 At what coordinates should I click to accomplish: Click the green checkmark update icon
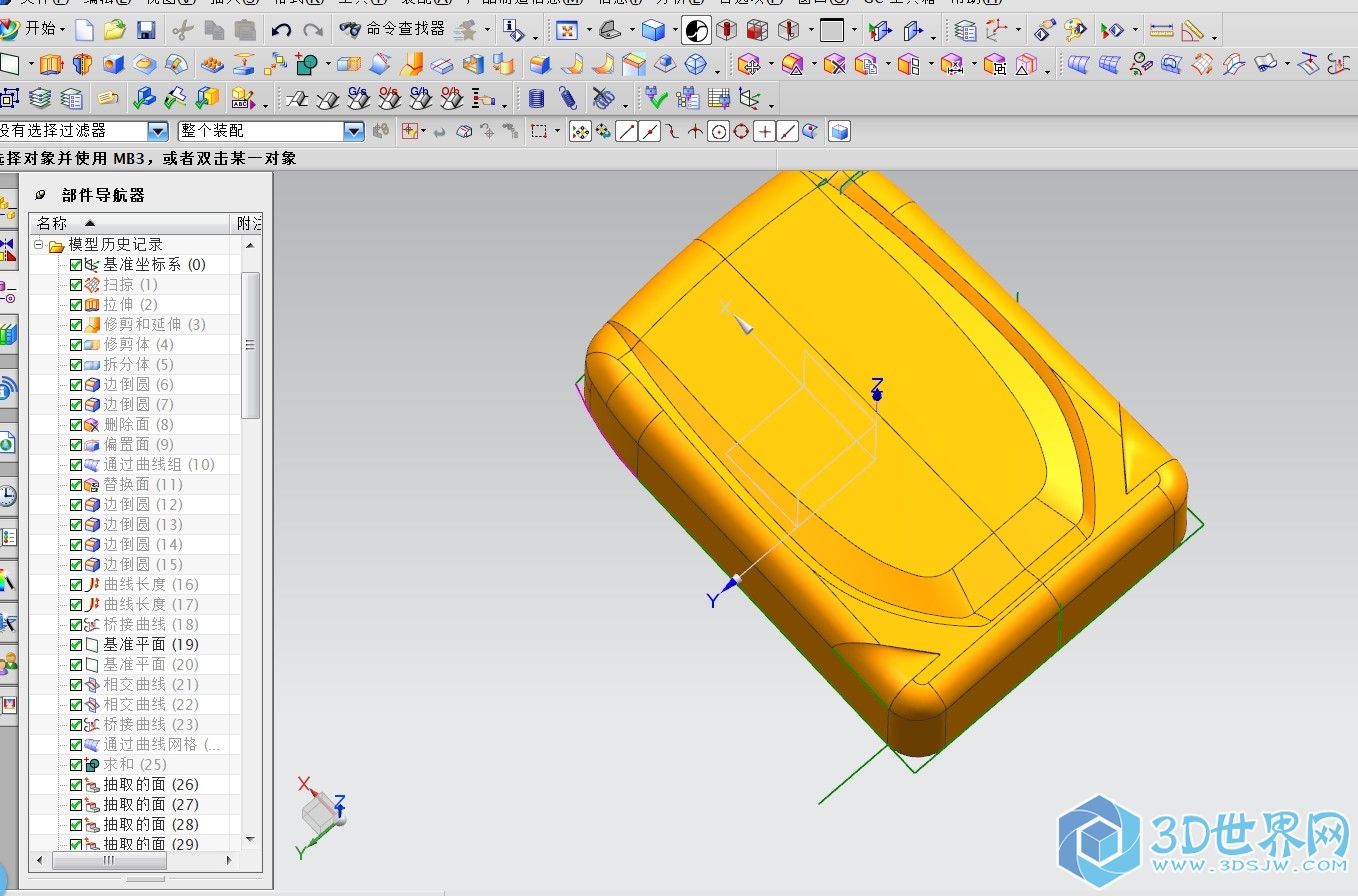(656, 98)
